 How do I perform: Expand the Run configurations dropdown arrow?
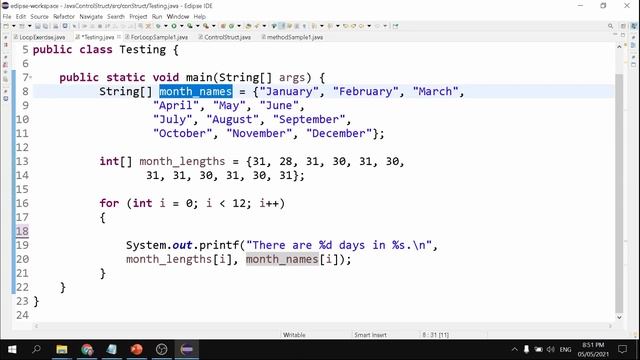click(x=182, y=26)
